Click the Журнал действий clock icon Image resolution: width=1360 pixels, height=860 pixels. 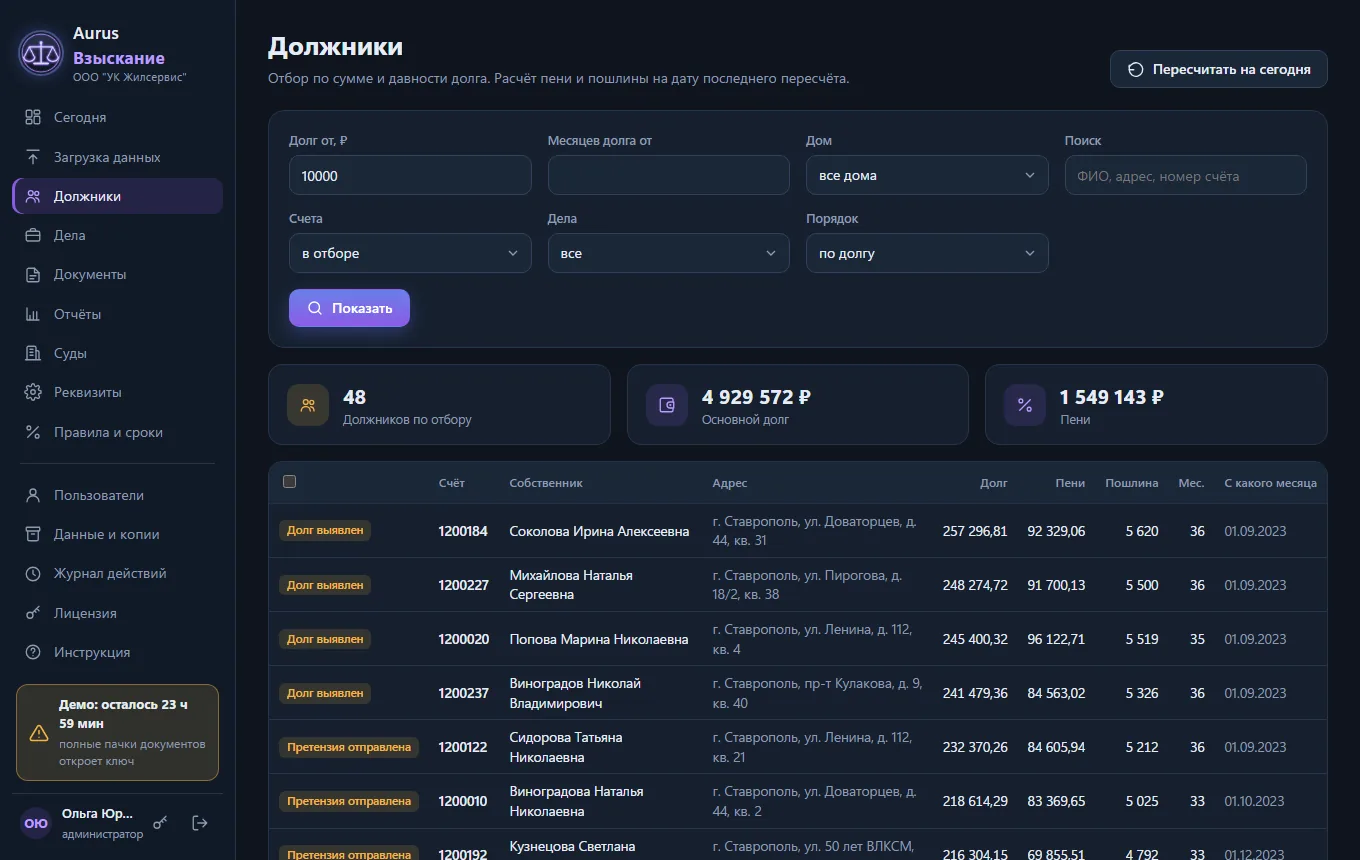[x=33, y=574]
